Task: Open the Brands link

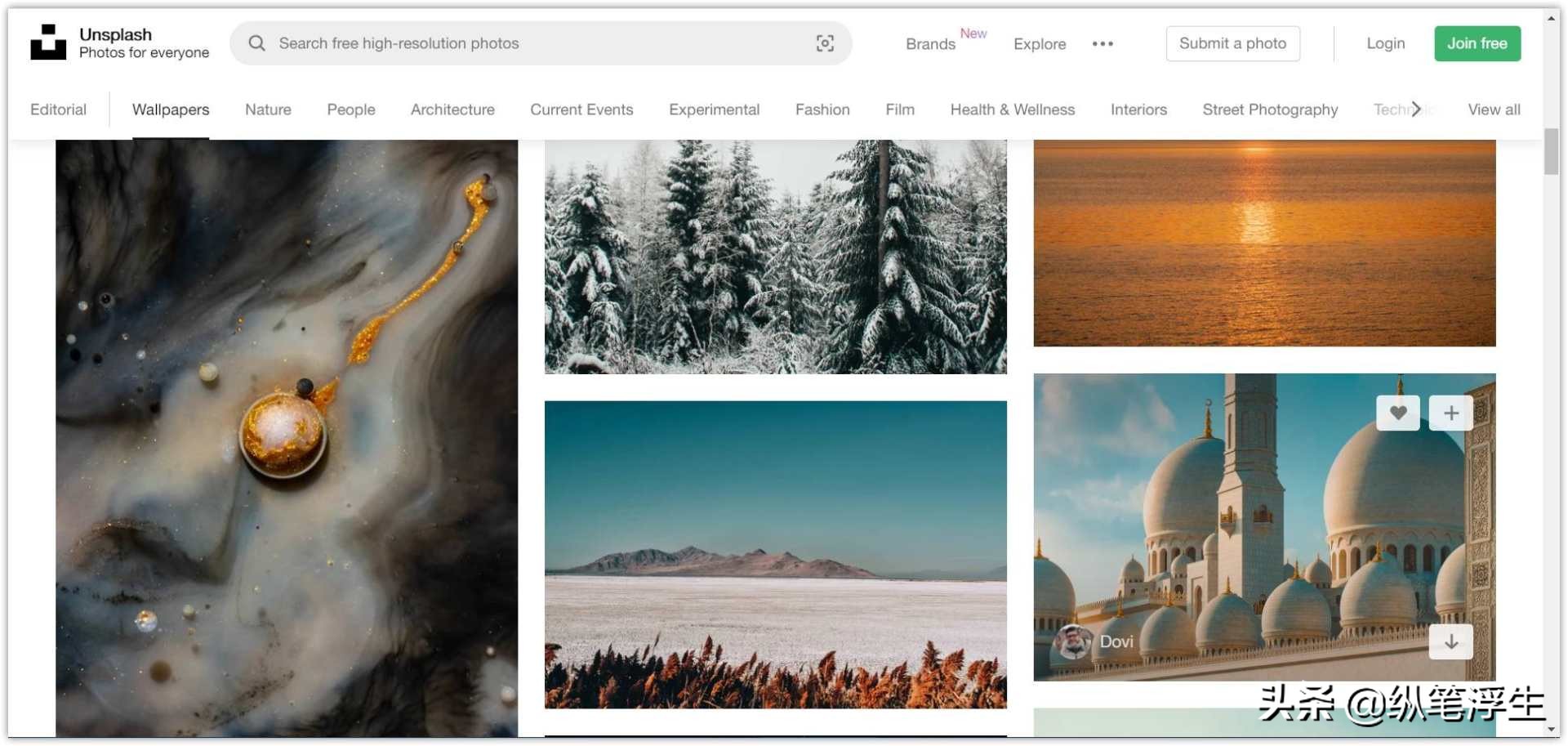Action: [930, 44]
